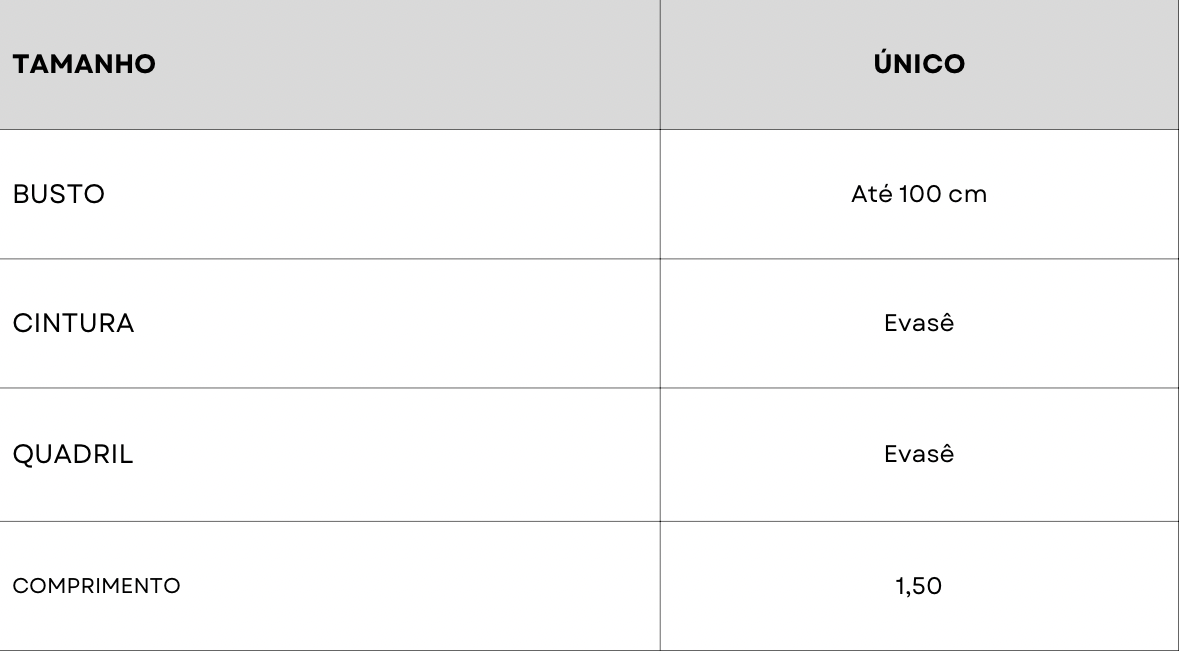Click the column divider in the QUADRIL row
This screenshot has height=651, width=1179.
click(660, 455)
